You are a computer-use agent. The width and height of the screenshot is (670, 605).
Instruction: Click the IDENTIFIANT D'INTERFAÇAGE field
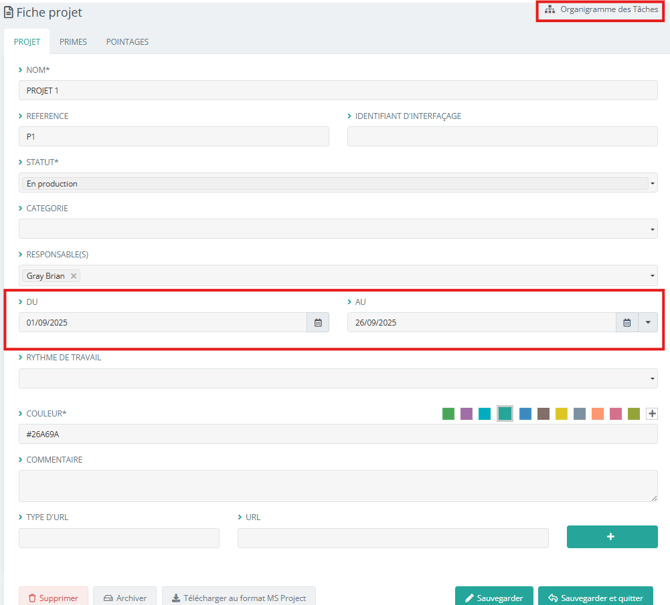coord(502,137)
